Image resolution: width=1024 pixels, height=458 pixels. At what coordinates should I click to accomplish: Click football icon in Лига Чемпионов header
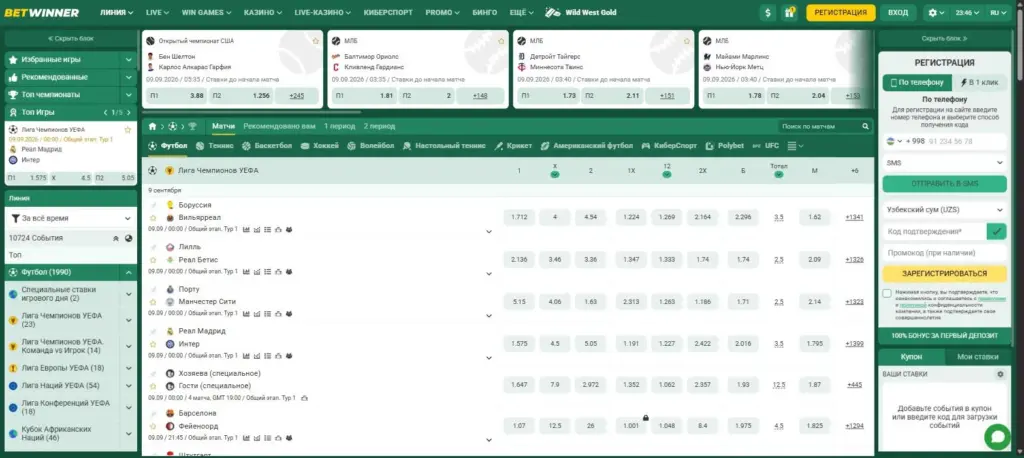click(x=152, y=171)
